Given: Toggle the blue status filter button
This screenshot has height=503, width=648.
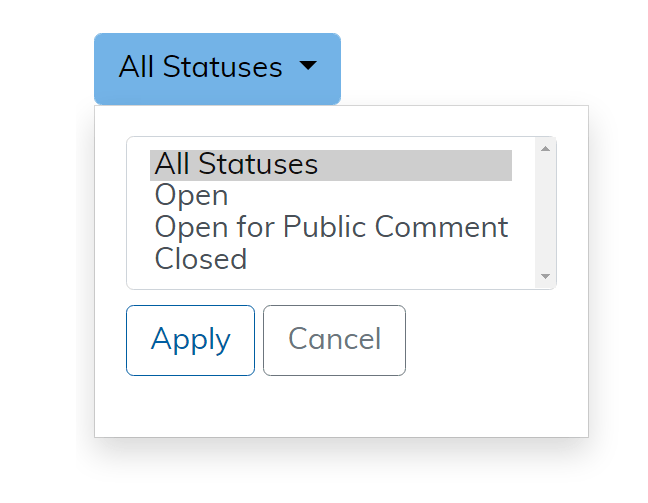Looking at the screenshot, I should point(217,68).
